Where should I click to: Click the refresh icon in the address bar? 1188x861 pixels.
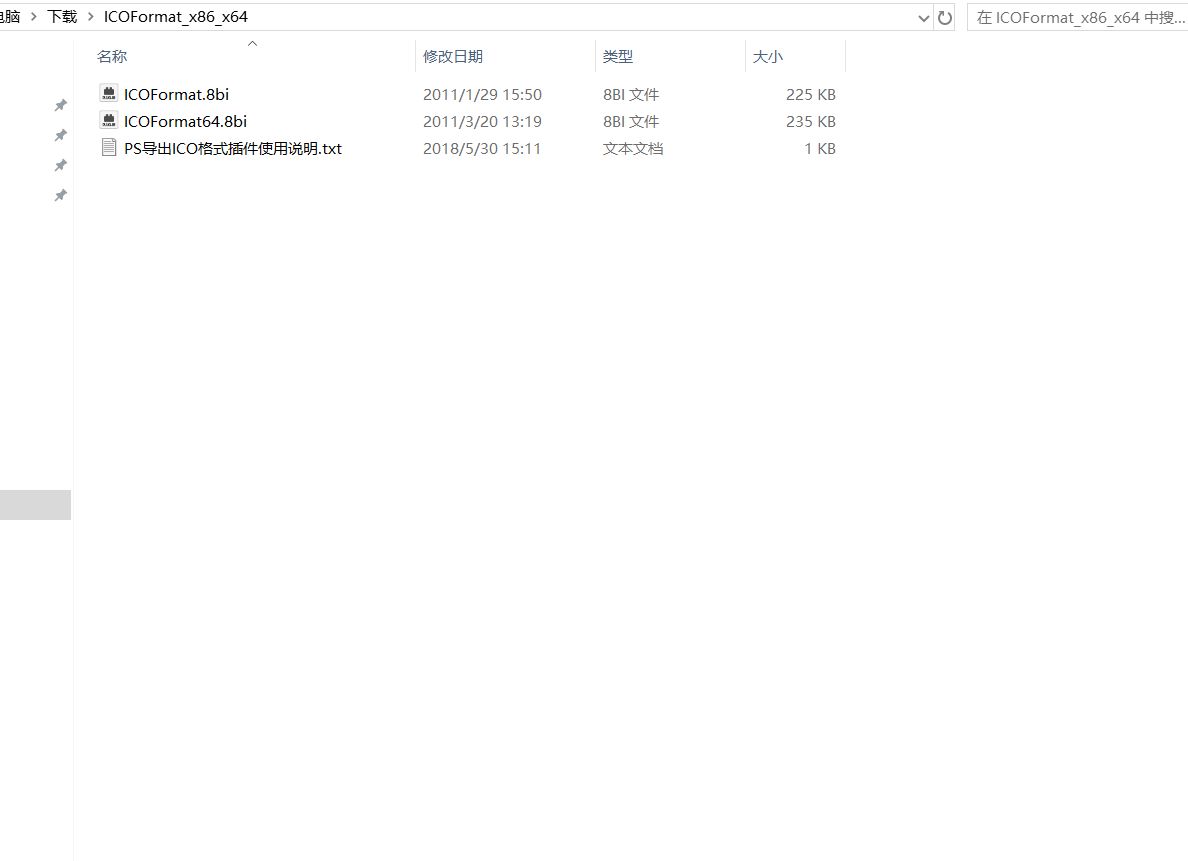945,17
